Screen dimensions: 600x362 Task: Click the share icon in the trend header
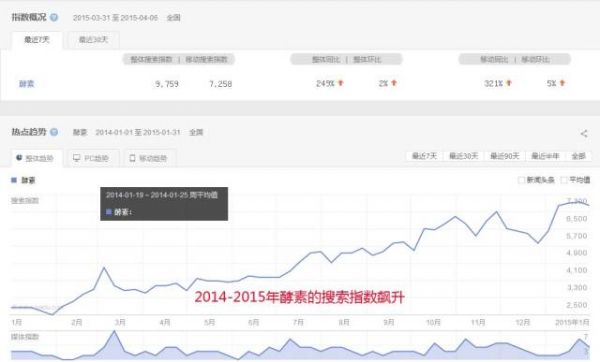pos(584,133)
